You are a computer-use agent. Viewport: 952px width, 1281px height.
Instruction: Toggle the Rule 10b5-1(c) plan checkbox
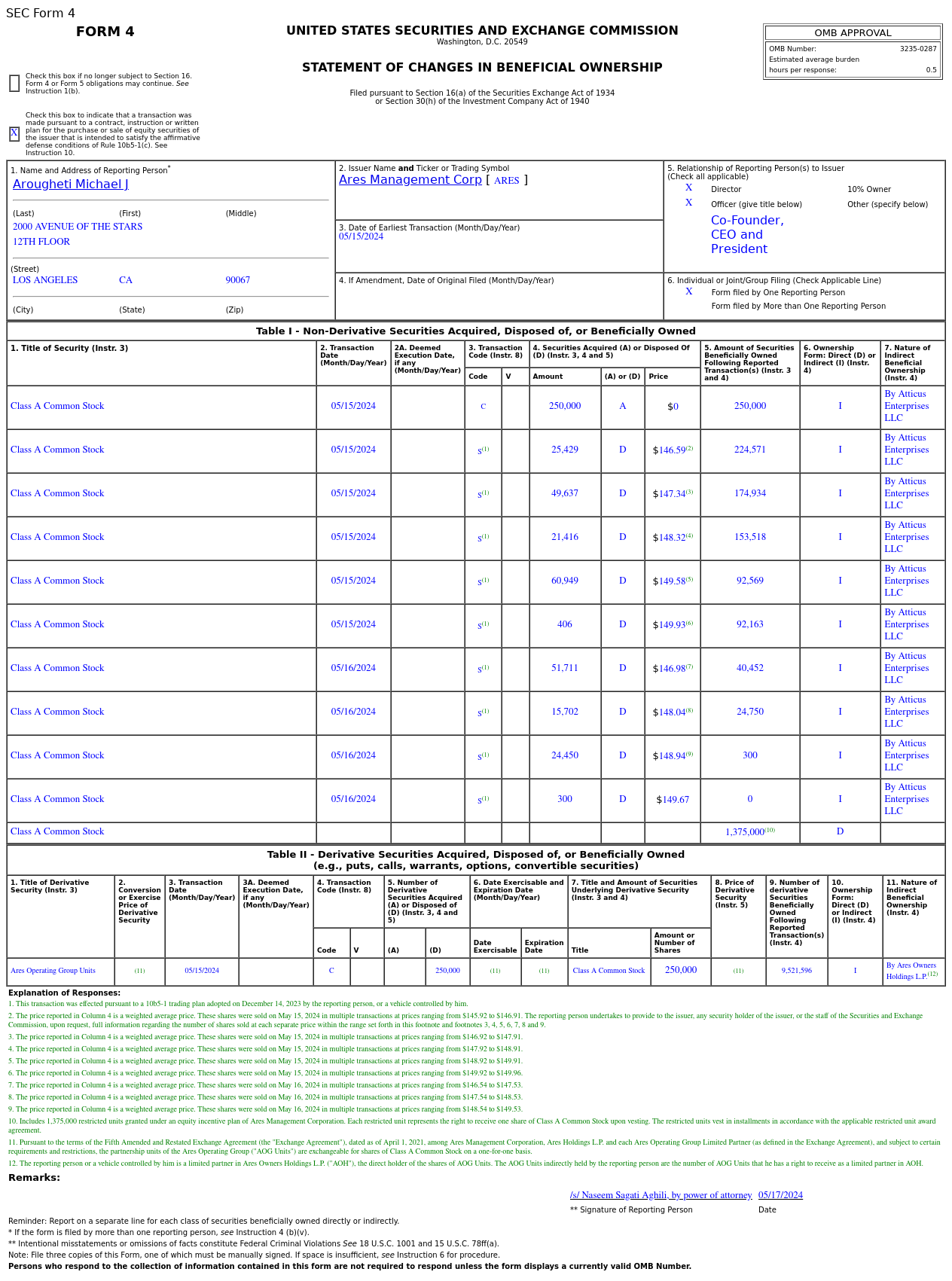tap(14, 133)
